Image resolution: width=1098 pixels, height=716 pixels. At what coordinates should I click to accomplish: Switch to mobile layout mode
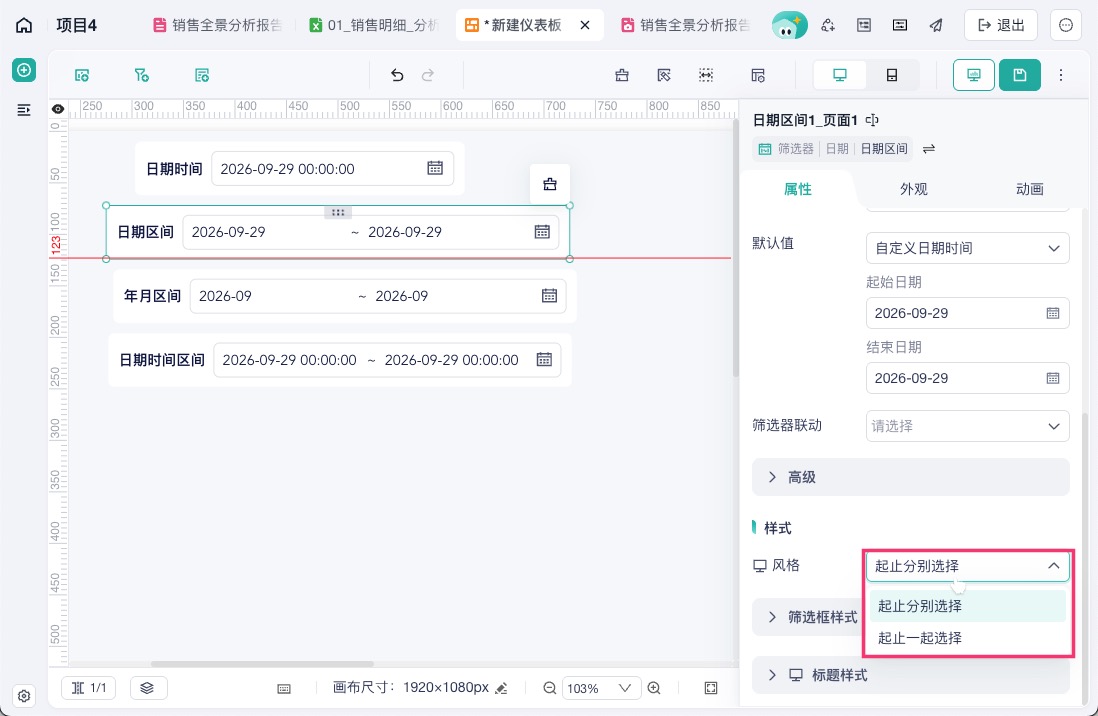(x=892, y=75)
